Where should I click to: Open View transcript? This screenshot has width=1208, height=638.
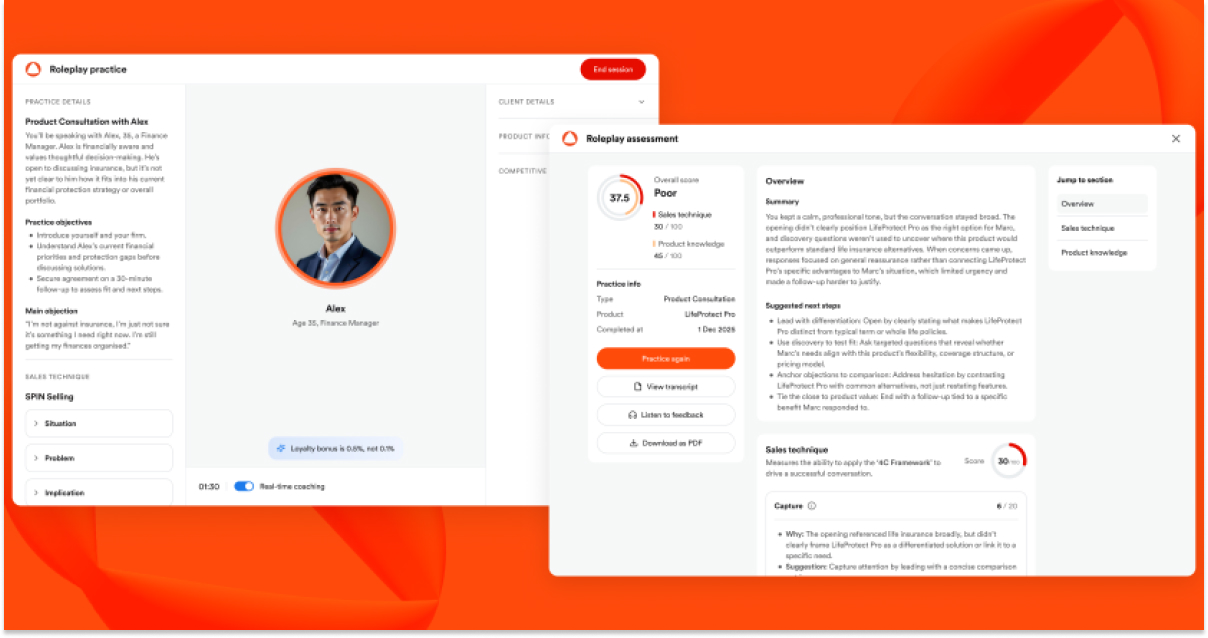click(666, 387)
